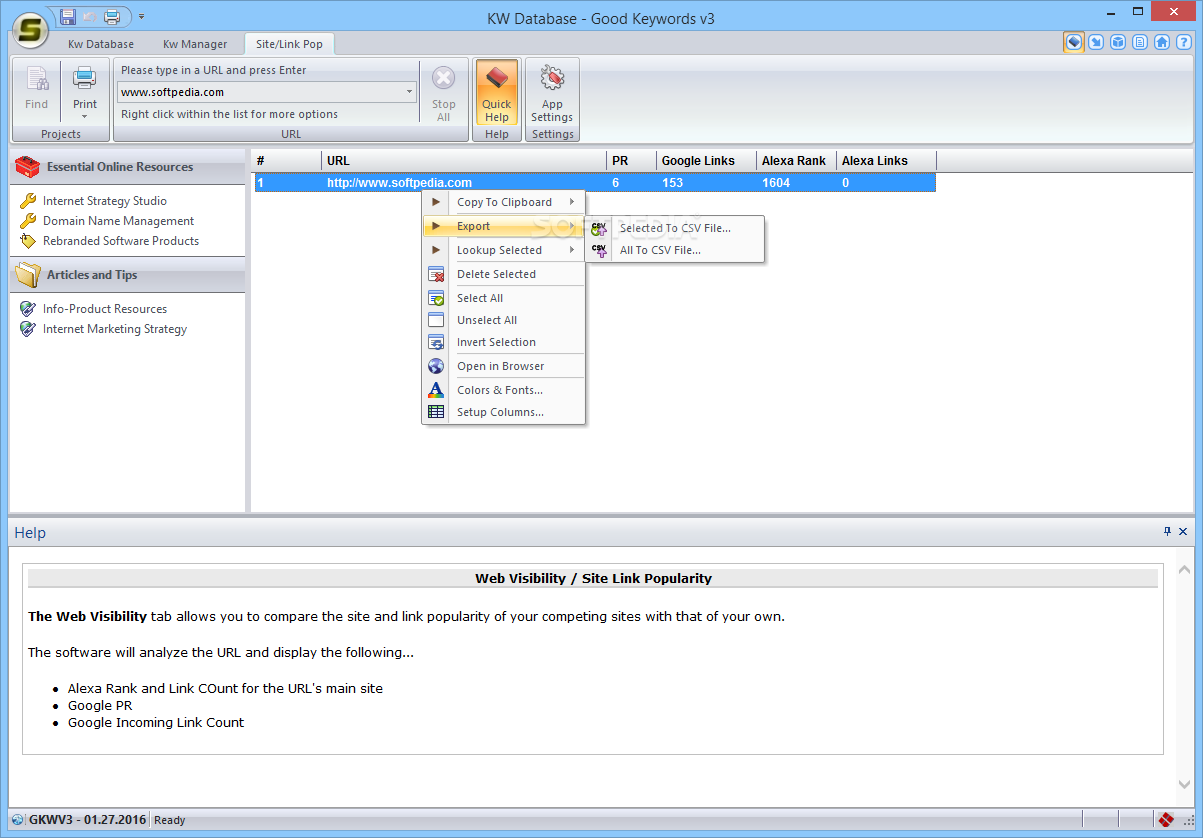Open App Settings from the ribbon

click(552, 92)
